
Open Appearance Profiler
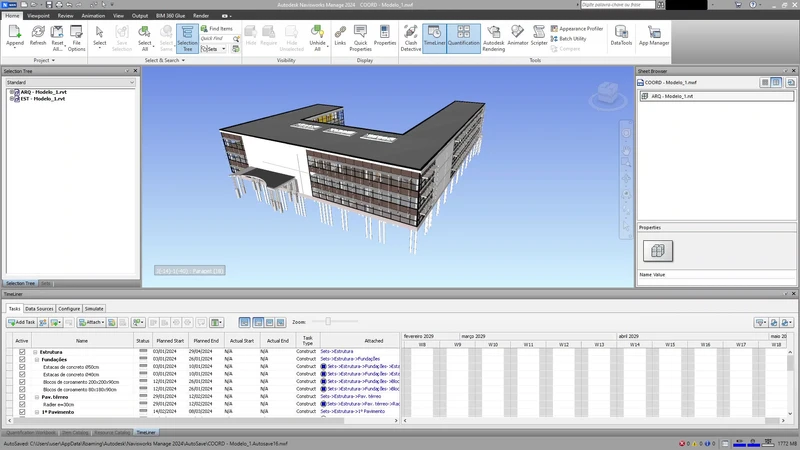pyautogui.click(x=577, y=29)
